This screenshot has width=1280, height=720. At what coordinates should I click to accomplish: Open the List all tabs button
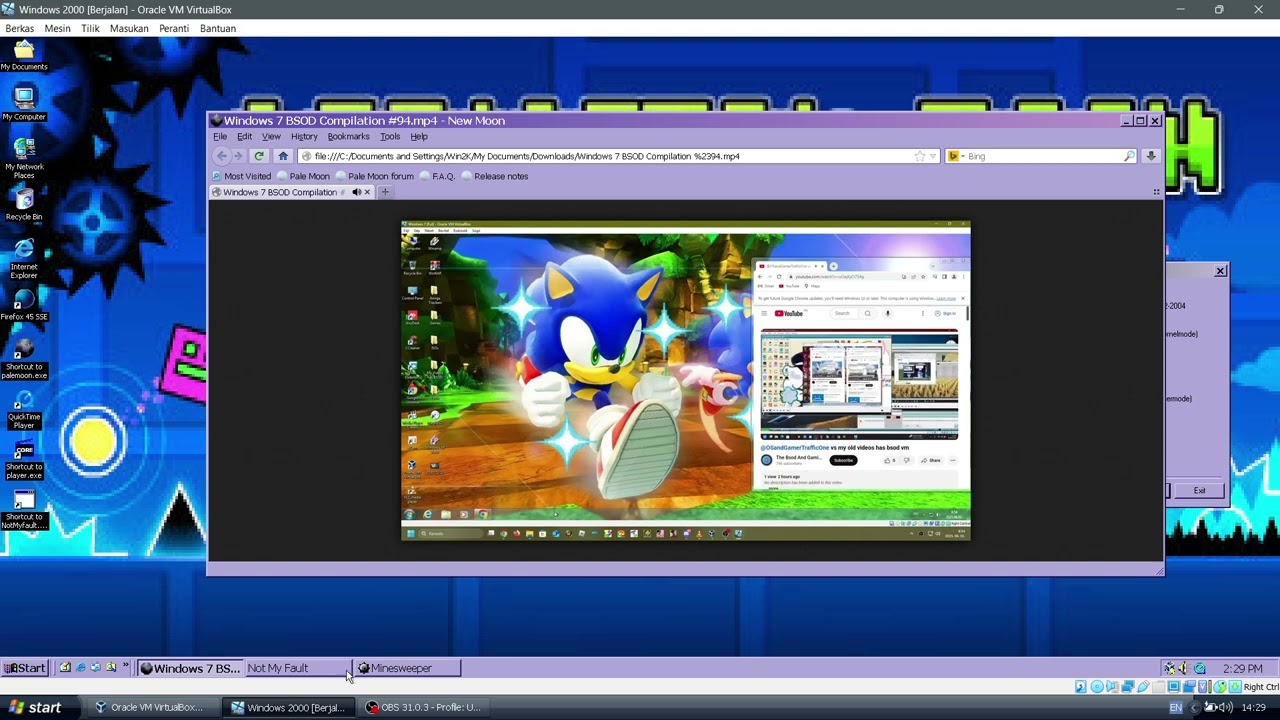(x=1156, y=192)
